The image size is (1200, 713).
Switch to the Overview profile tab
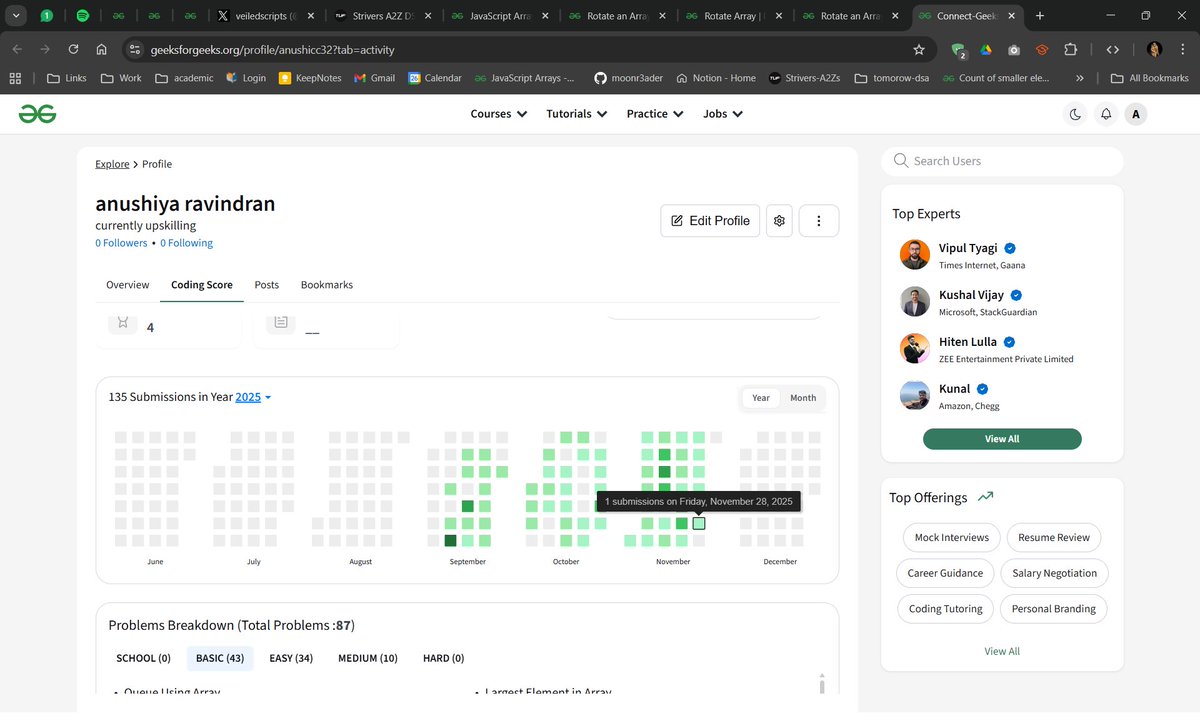tap(128, 285)
